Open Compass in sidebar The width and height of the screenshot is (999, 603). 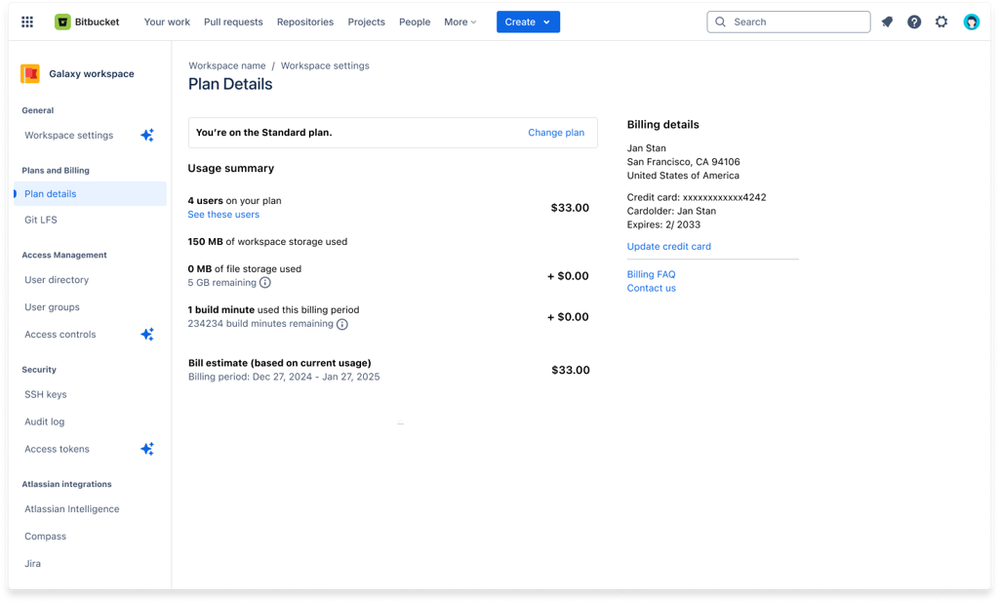click(45, 536)
